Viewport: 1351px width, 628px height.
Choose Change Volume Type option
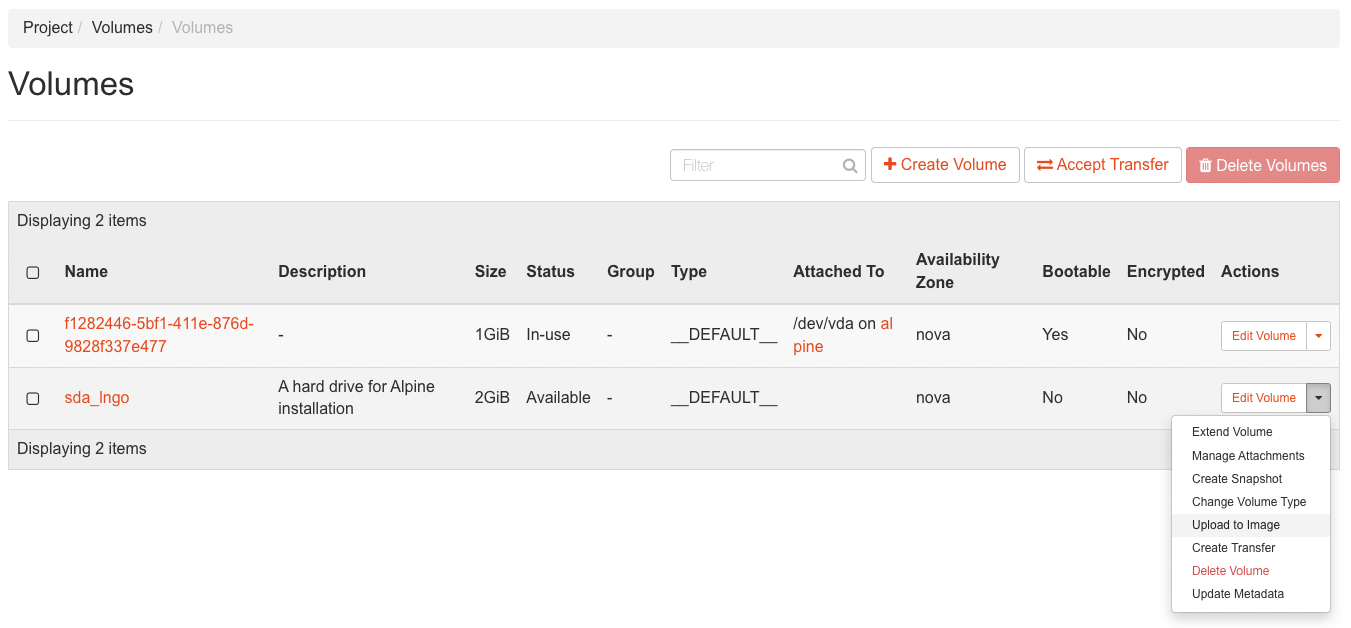pos(1249,502)
